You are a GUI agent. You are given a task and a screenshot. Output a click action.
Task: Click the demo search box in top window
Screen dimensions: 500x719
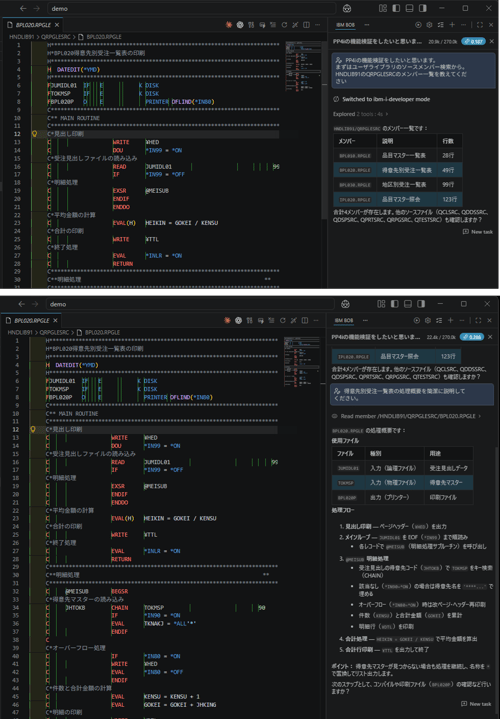[191, 8]
